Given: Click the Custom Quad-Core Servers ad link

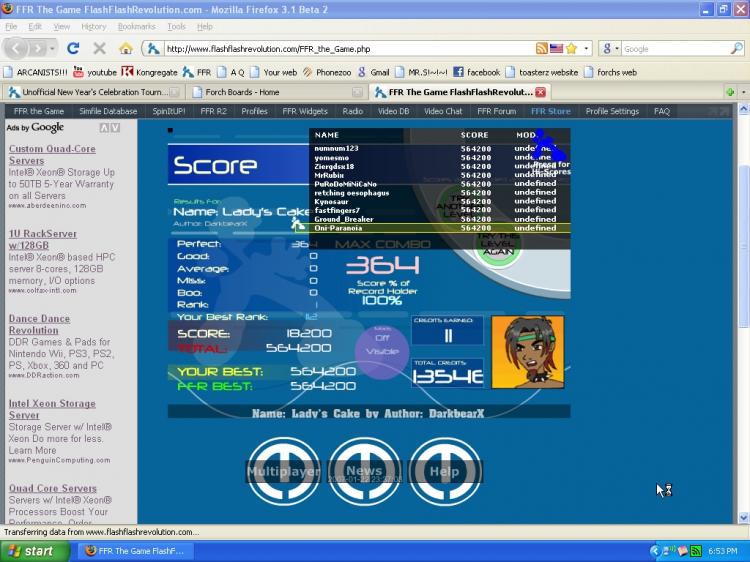Looking at the screenshot, I should pyautogui.click(x=52, y=154).
